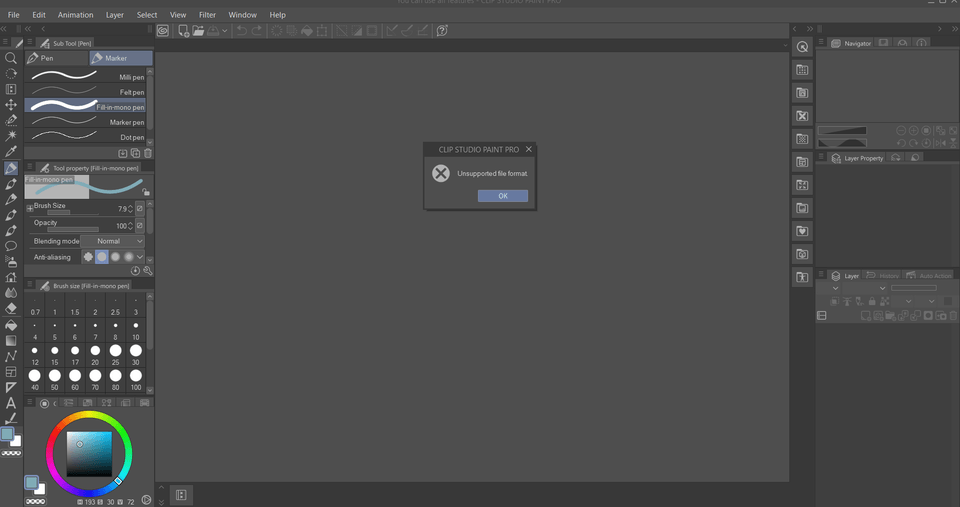This screenshot has width=960, height=507.
Task: Open New canvas icon dropdown arrow in toolbar
Action: pos(225,31)
